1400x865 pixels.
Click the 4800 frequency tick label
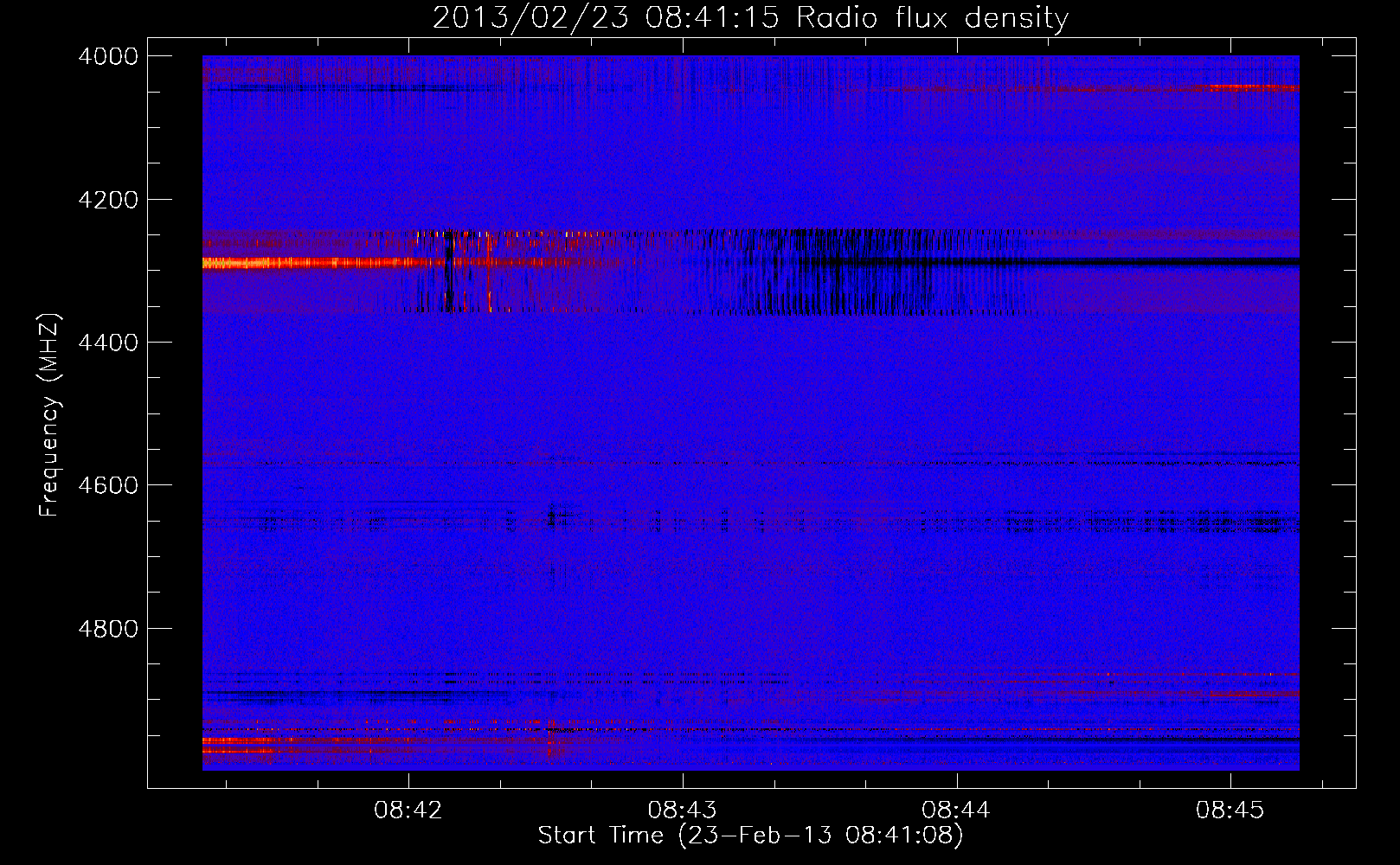[108, 629]
